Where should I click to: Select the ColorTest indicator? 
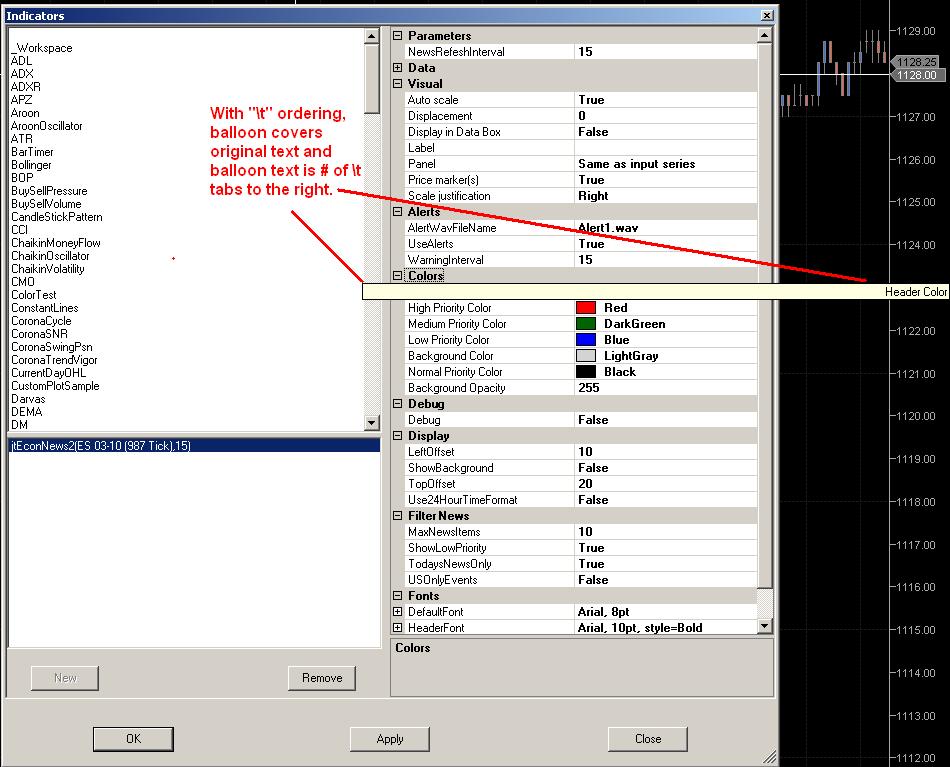click(x=34, y=295)
